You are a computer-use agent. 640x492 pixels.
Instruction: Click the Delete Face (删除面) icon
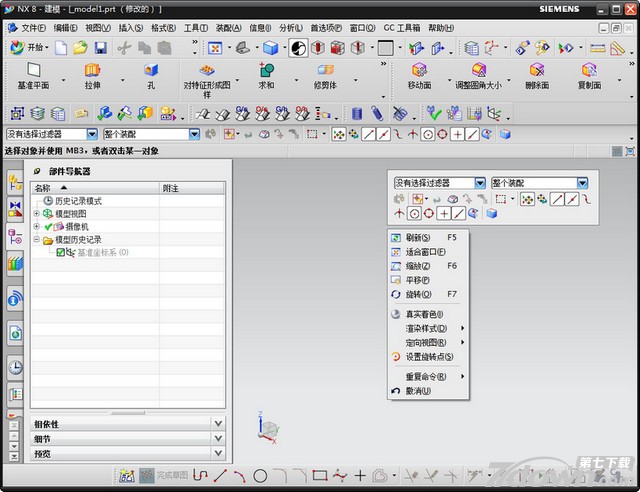coord(537,70)
